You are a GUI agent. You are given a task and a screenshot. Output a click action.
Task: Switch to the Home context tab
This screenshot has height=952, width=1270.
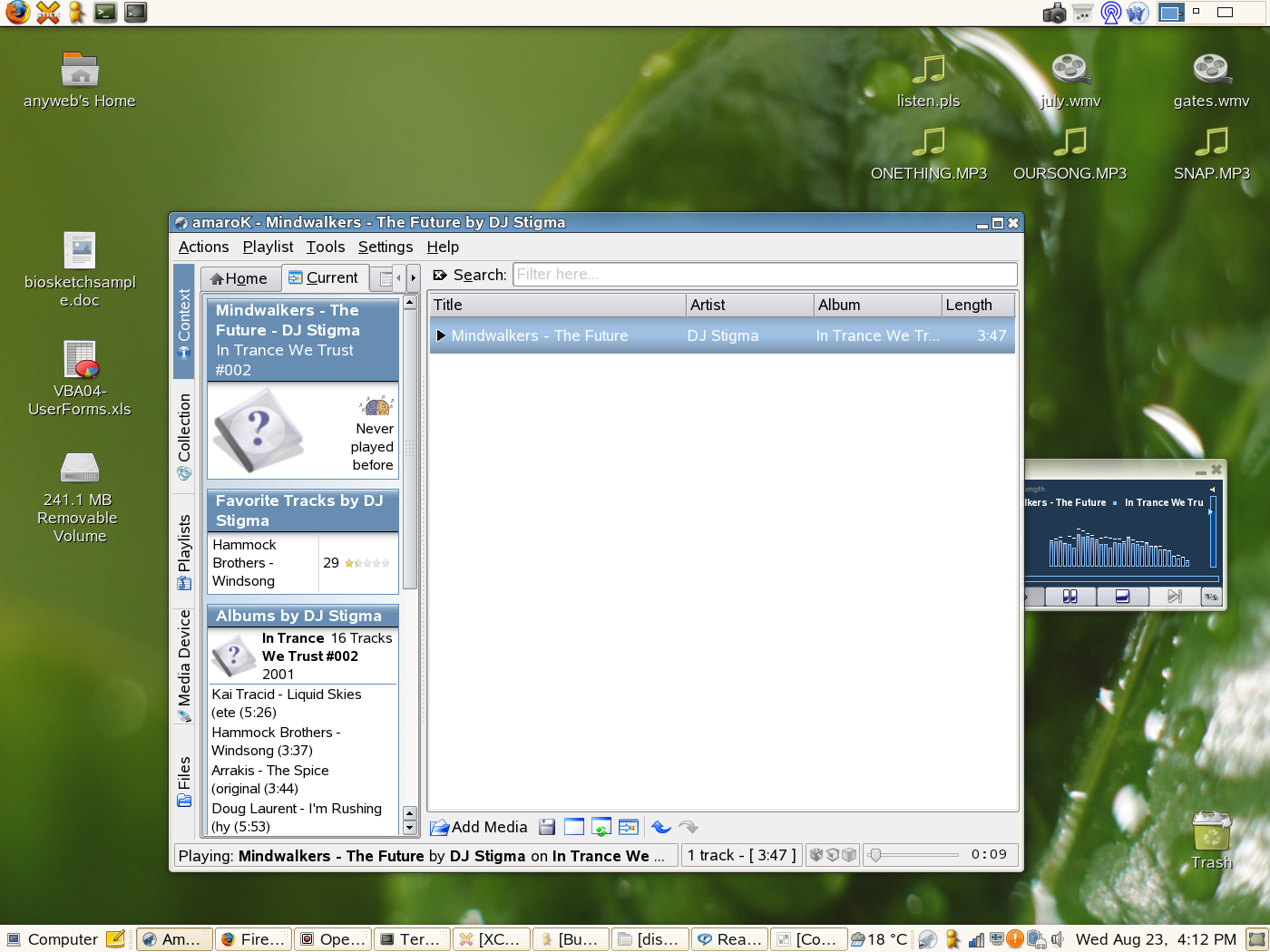[x=239, y=278]
